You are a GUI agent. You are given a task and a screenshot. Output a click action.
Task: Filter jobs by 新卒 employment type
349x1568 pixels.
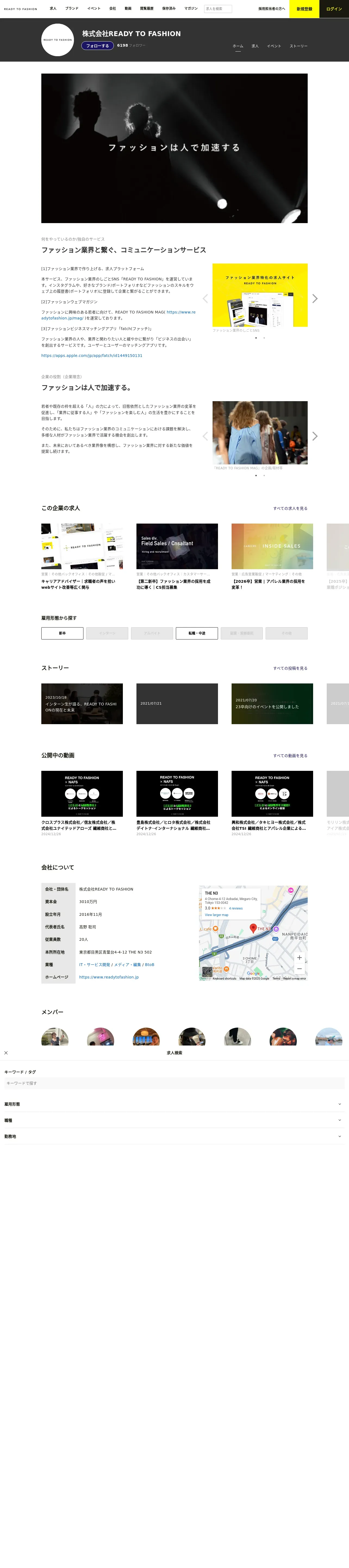(62, 633)
